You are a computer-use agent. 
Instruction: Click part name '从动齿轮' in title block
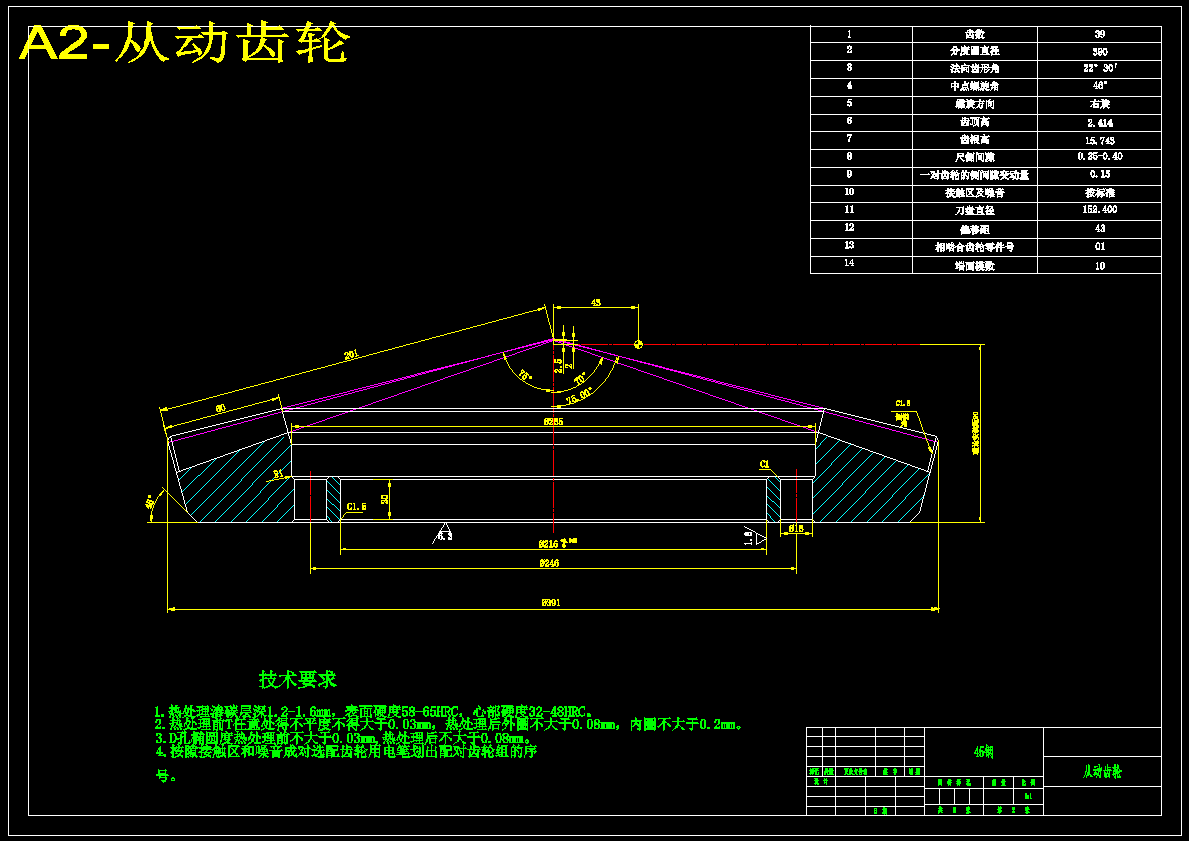(x=1102, y=772)
